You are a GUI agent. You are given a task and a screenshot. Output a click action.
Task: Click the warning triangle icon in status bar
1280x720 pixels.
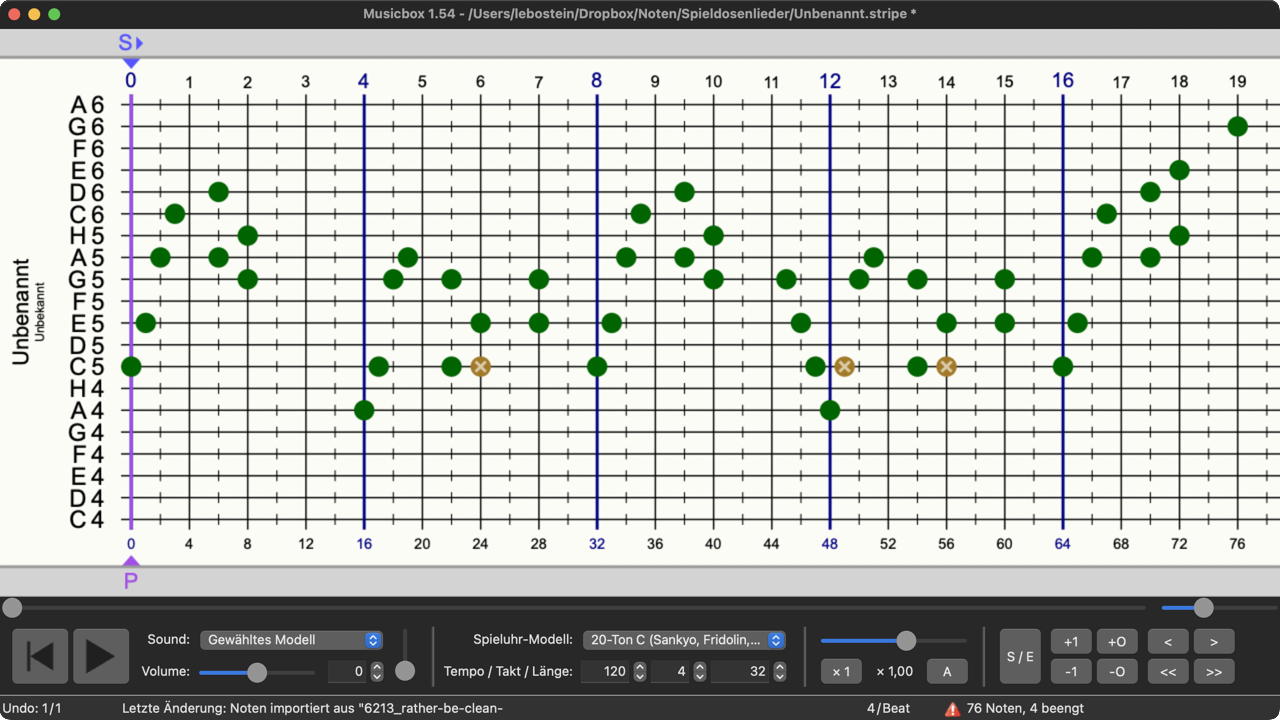tap(952, 708)
